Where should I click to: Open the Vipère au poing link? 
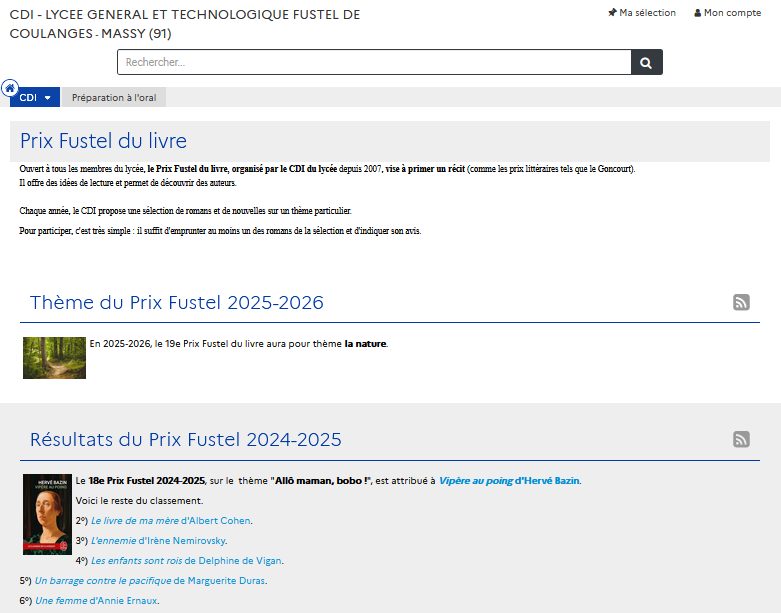pos(477,481)
